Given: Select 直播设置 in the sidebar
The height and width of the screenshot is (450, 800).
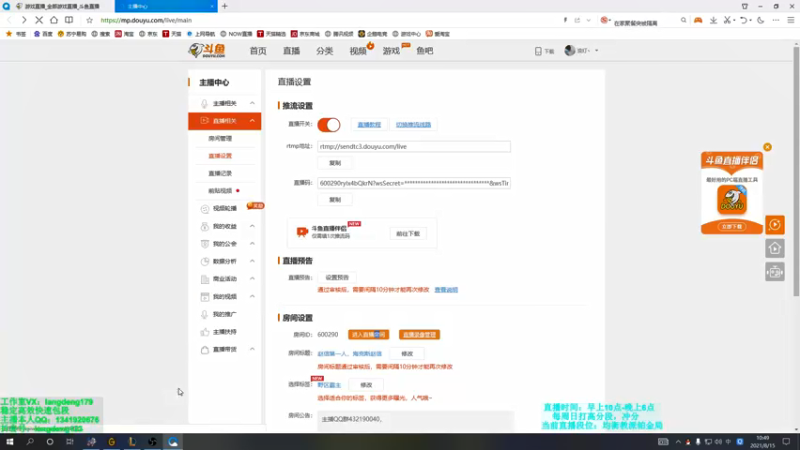Looking at the screenshot, I should [220, 156].
